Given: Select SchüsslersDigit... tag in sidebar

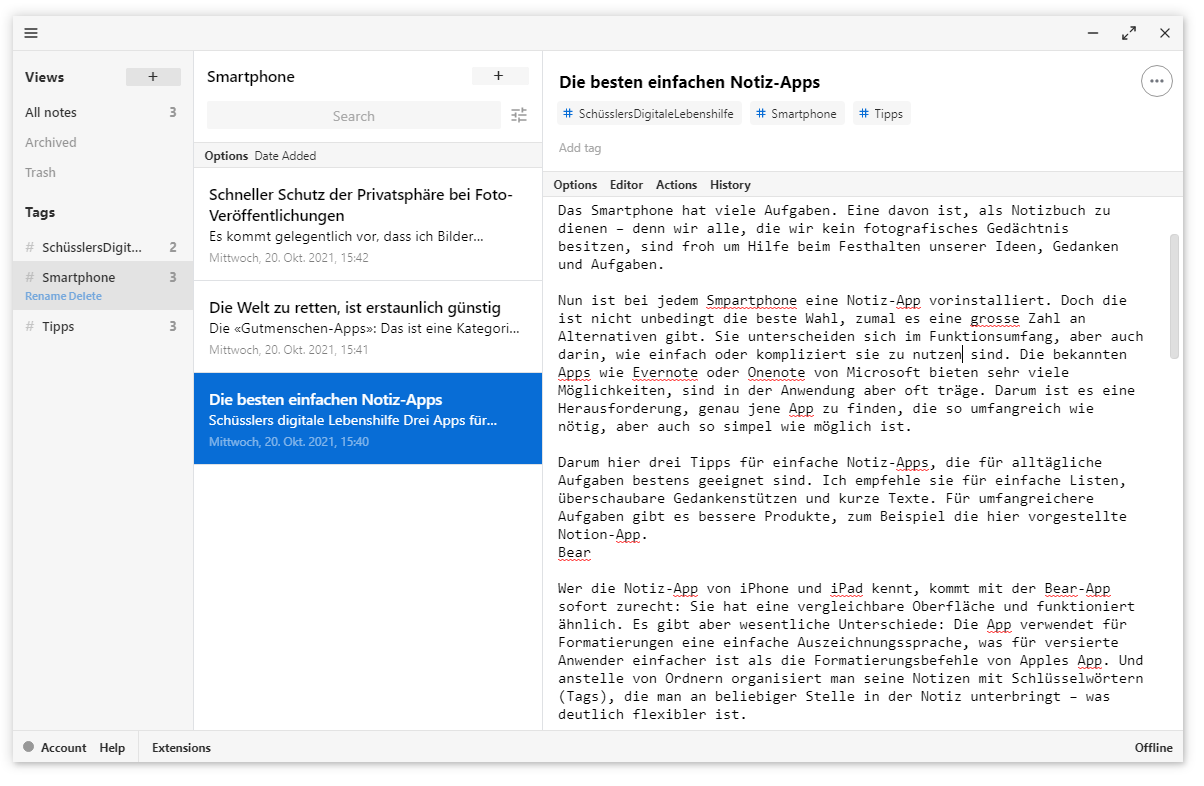Looking at the screenshot, I should (x=103, y=247).
